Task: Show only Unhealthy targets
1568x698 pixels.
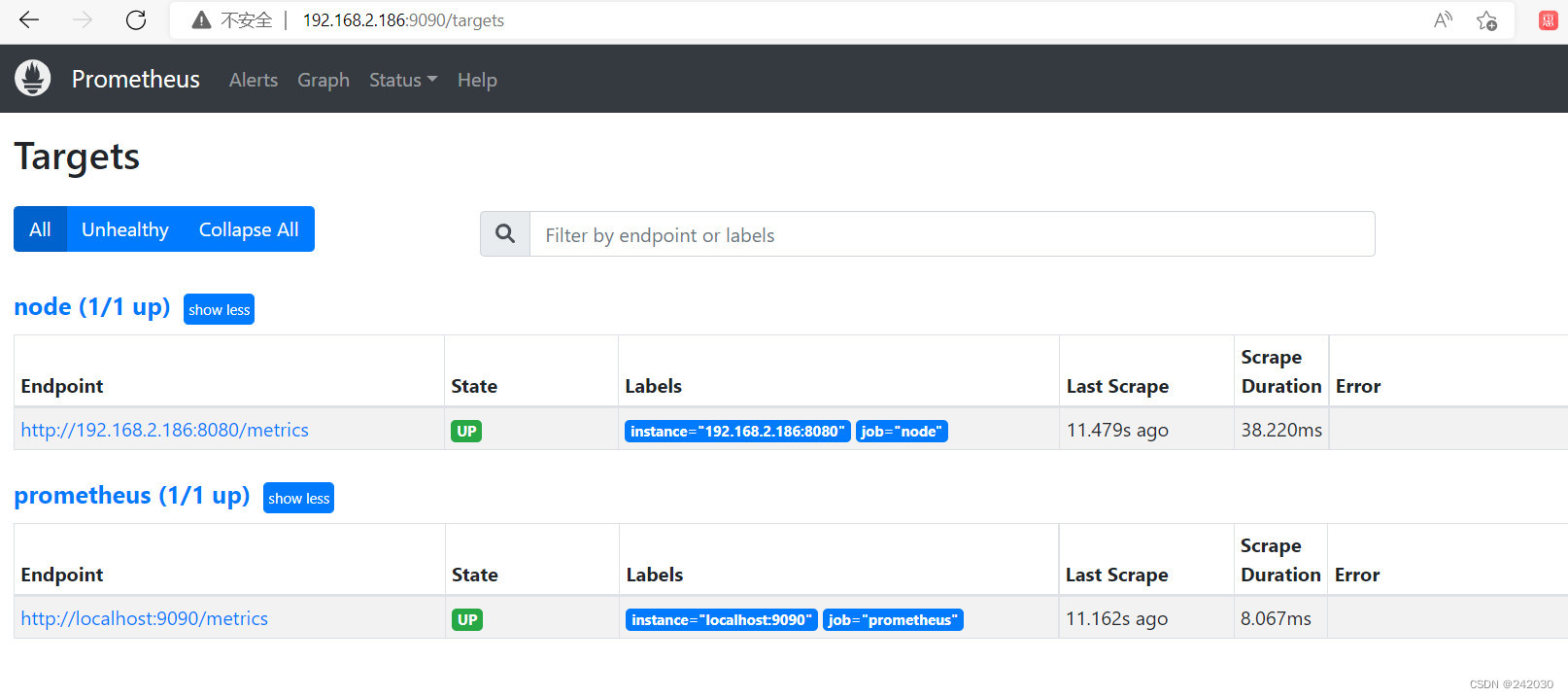Action: pos(125,229)
